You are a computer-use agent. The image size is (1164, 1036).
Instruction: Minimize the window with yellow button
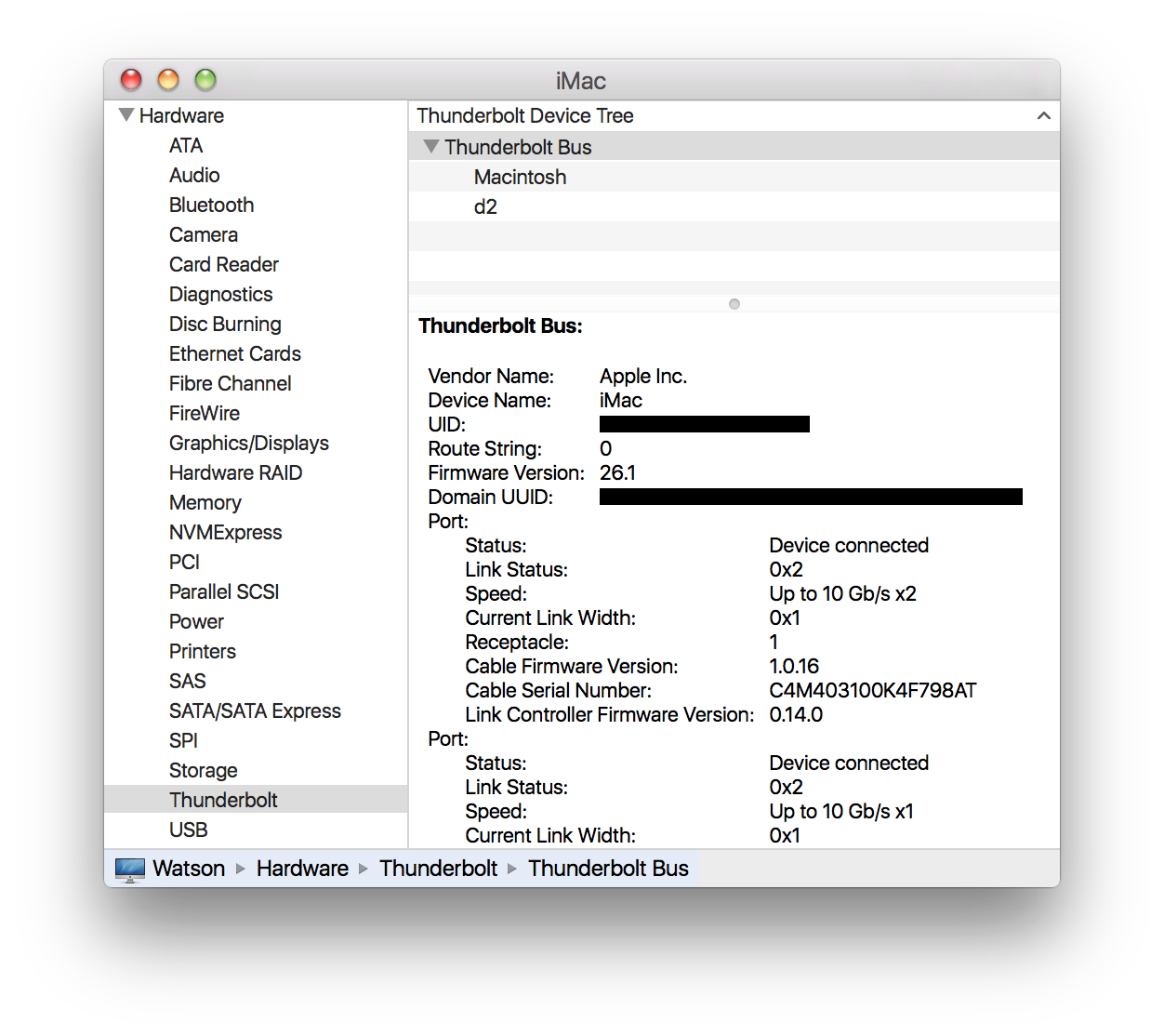point(168,80)
